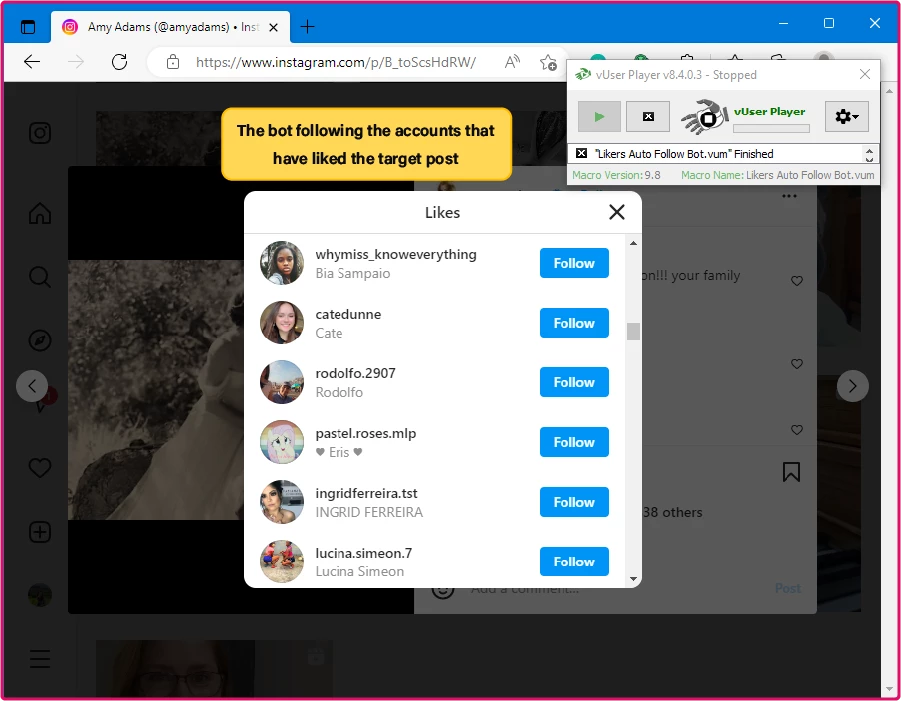
Task: Click username lucina.simeon.7
Action: click(363, 553)
